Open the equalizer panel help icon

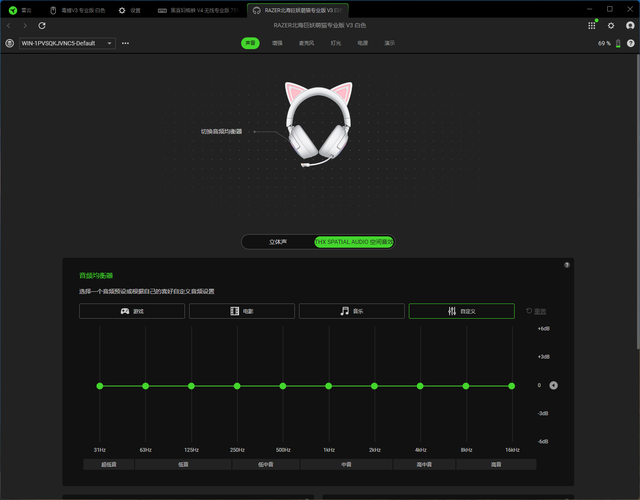pos(567,265)
